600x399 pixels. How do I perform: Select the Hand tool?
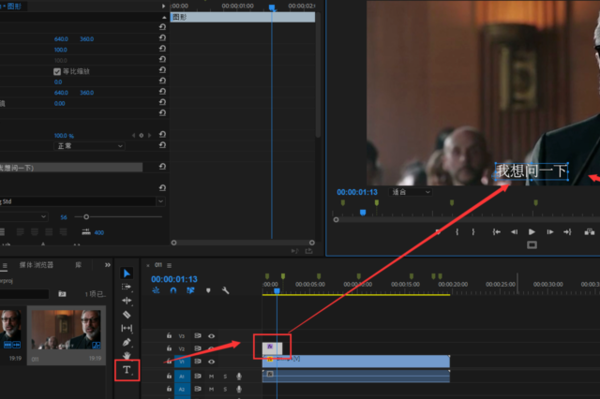pyautogui.click(x=127, y=355)
